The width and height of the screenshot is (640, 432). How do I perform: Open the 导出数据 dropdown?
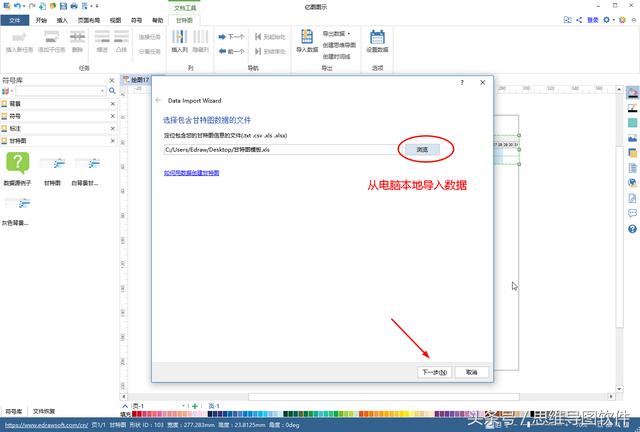coord(336,33)
